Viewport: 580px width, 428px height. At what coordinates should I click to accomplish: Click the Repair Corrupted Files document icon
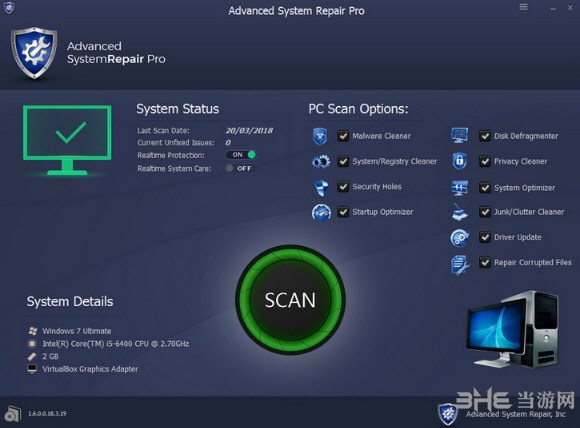(460, 264)
